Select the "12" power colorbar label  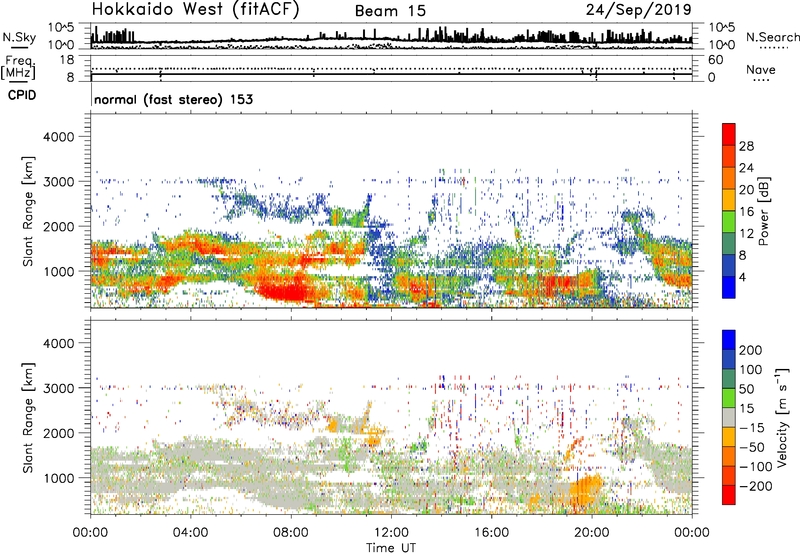[x=746, y=234]
